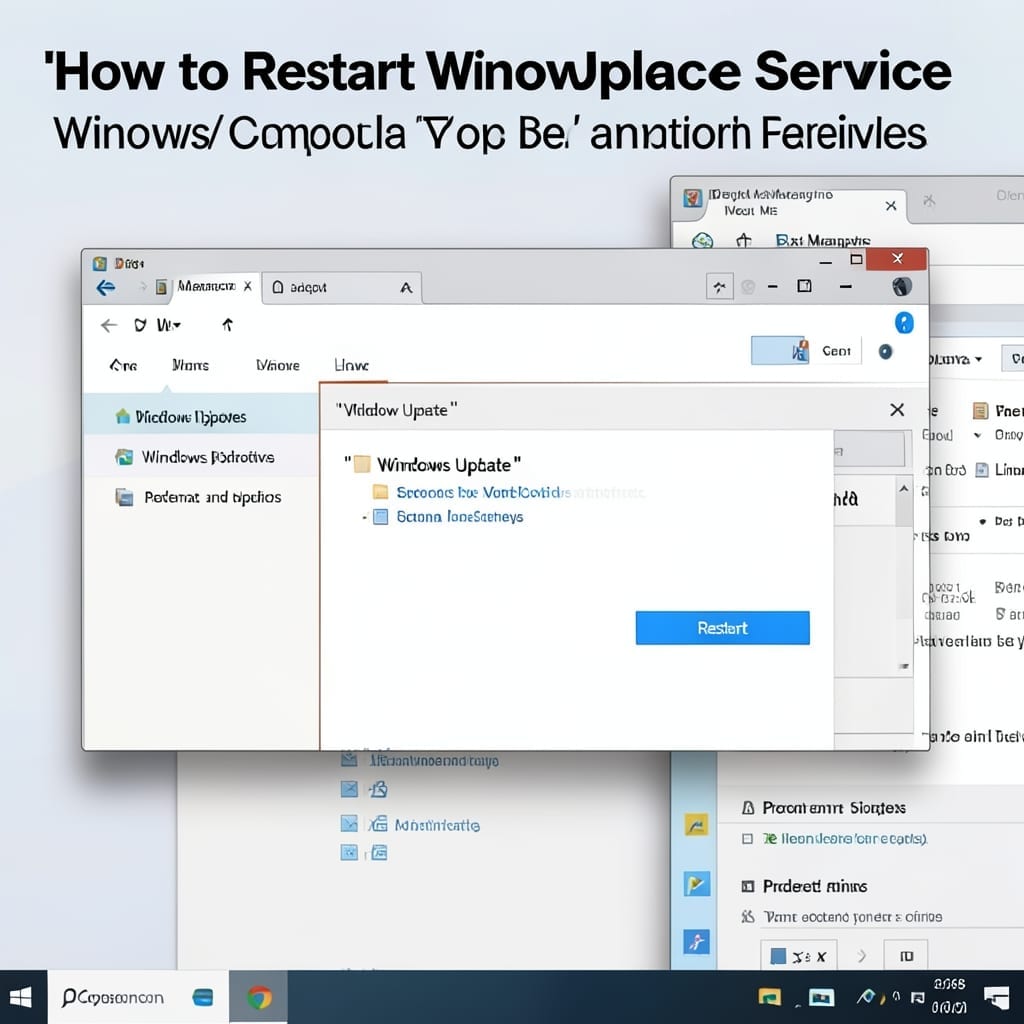
Task: Click the gray back arrow in navigation row
Action: [108, 325]
